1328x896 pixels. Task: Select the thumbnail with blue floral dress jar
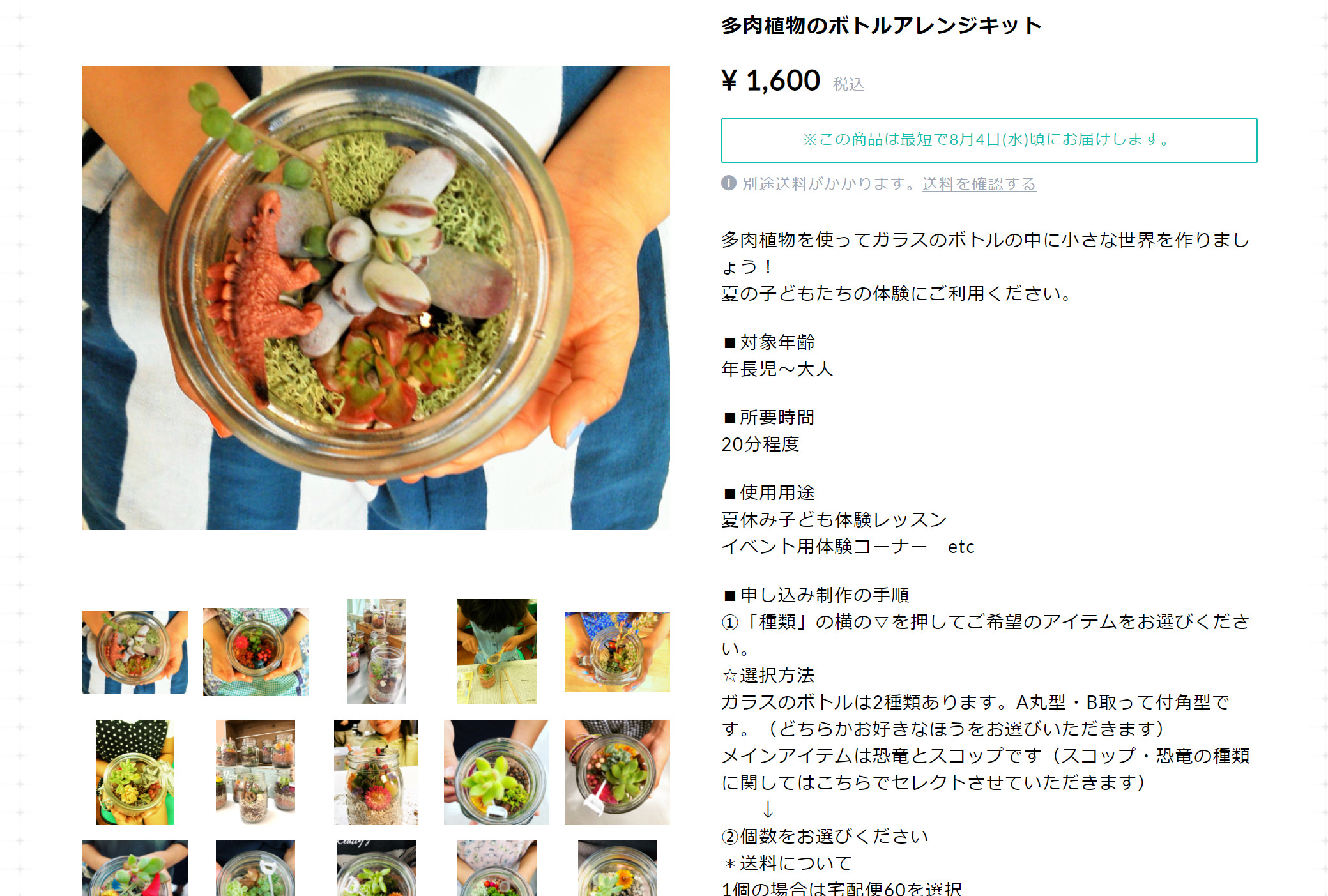(617, 651)
